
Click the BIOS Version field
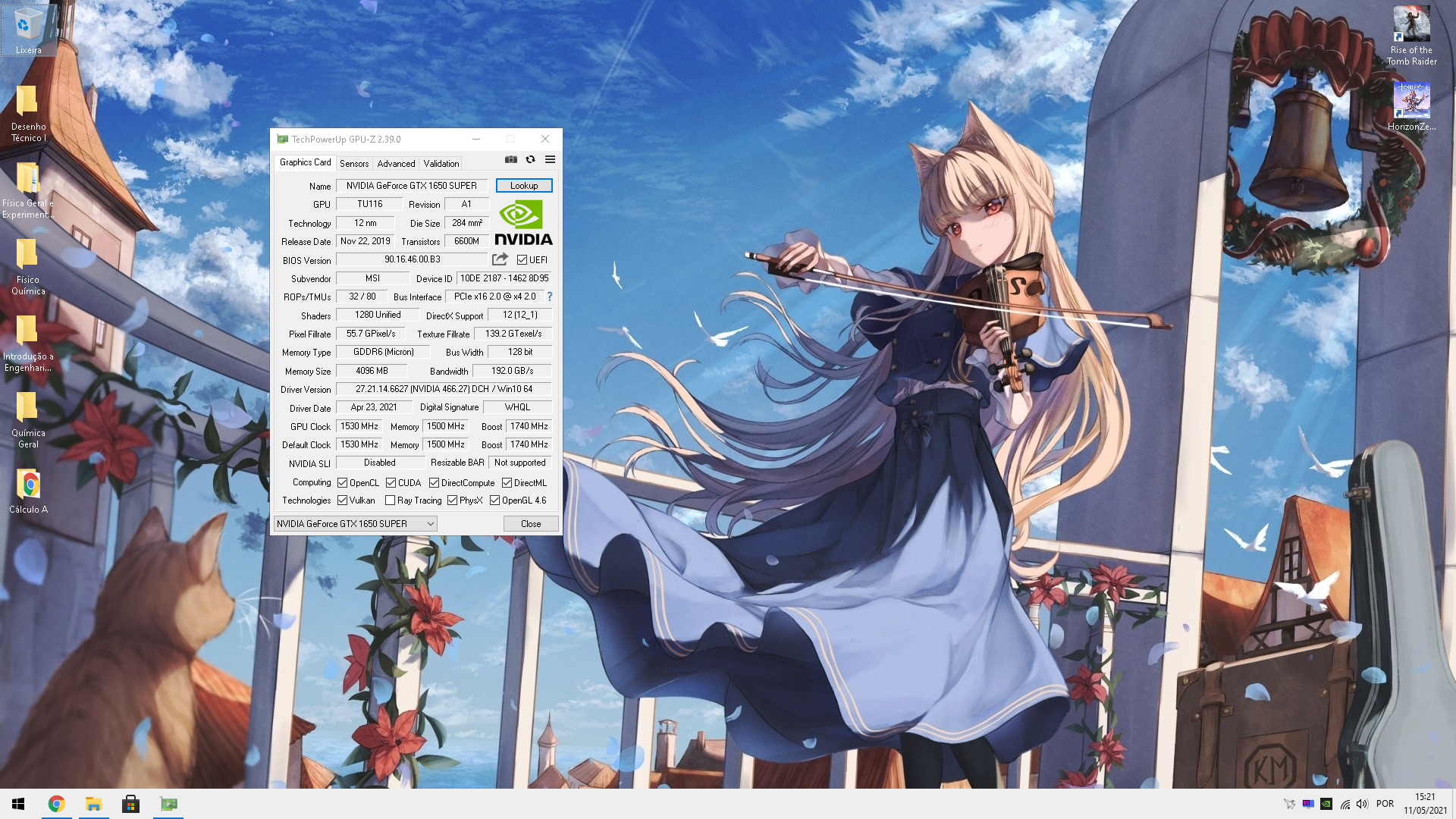point(412,259)
